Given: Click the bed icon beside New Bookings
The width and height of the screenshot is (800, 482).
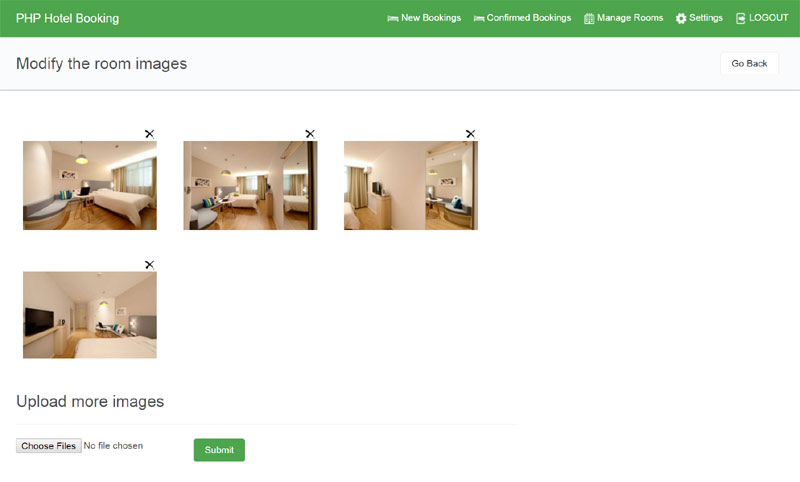Looking at the screenshot, I should coord(393,18).
